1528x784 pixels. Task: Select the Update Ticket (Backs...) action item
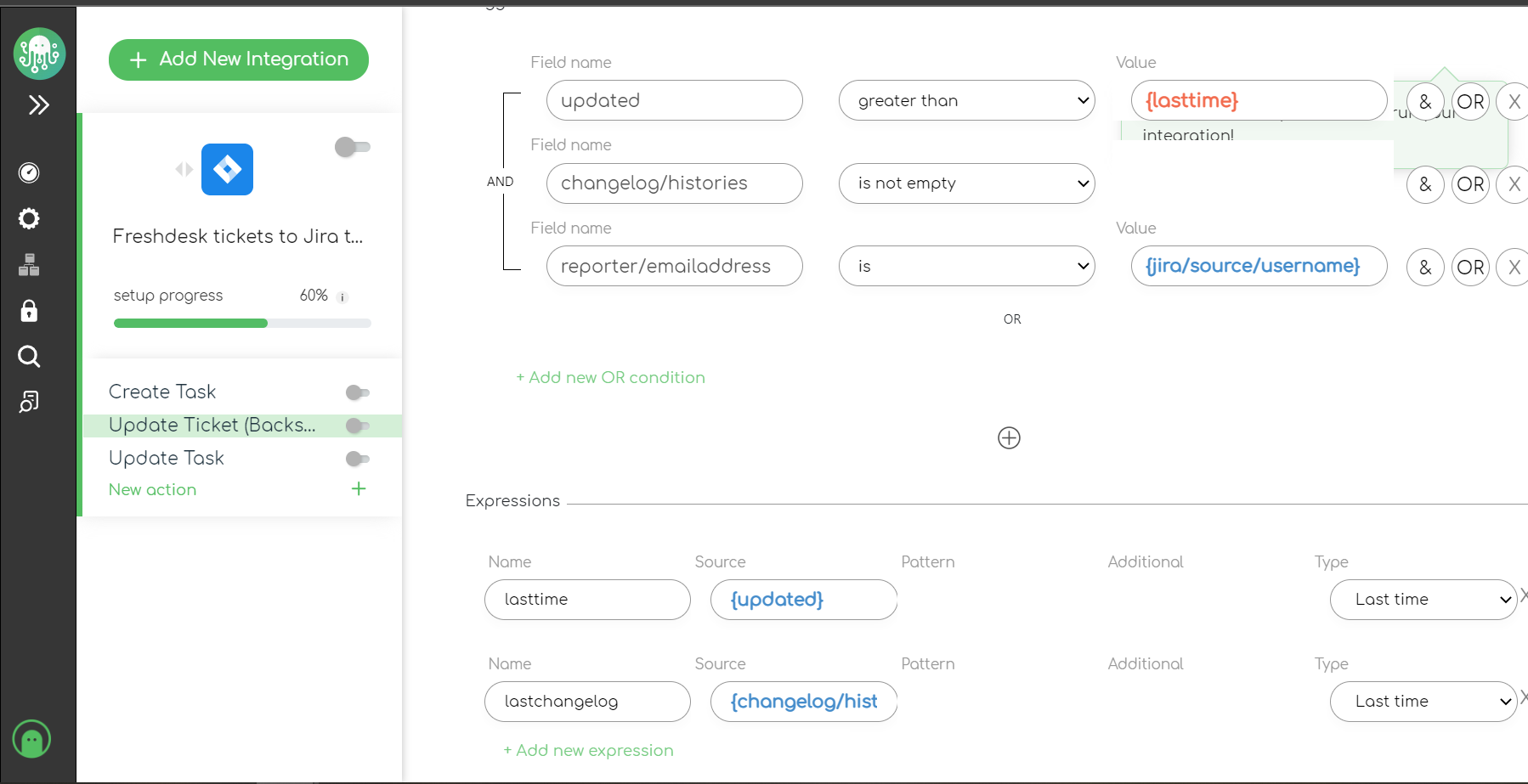click(212, 425)
